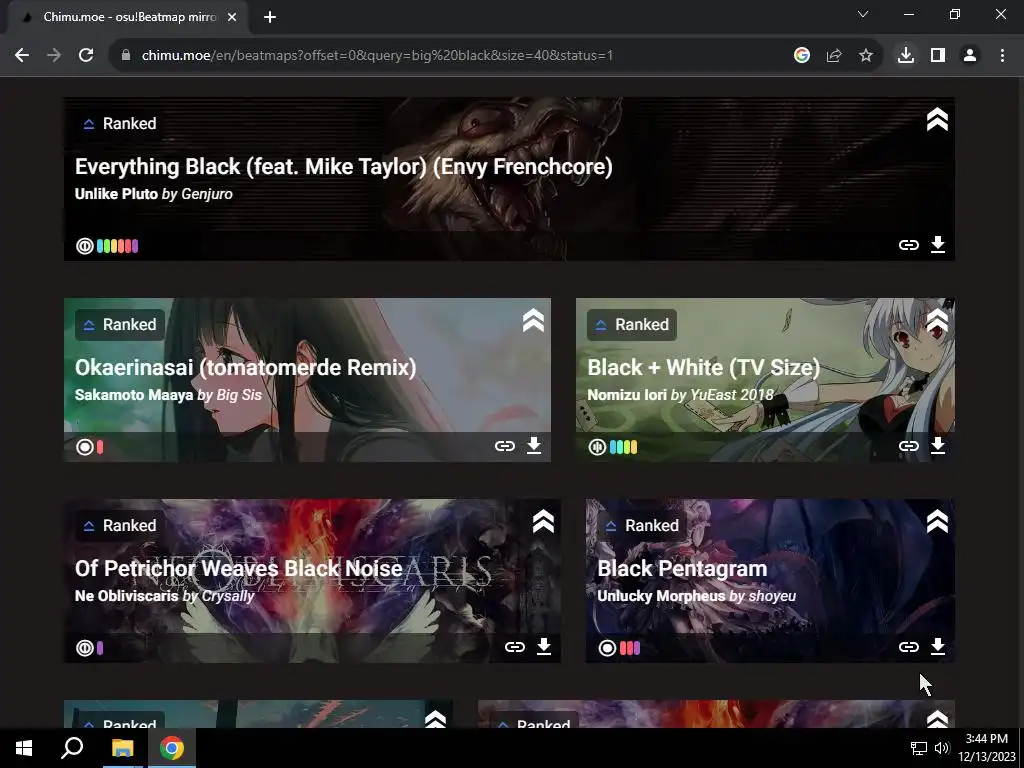Screen dimensions: 1024x768
Task: Click mania mode icon on Of Petrichor card
Action: (84, 648)
